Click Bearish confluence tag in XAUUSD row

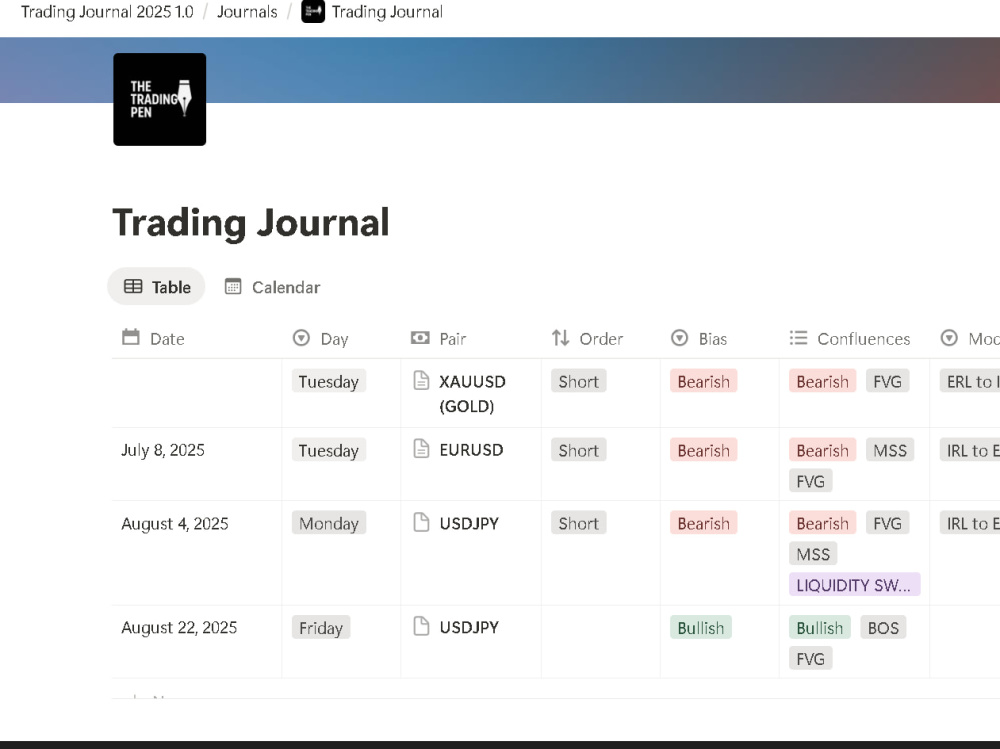(823, 382)
